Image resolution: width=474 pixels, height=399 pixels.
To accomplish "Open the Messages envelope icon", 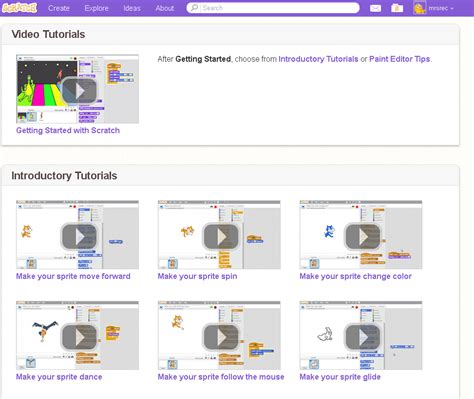I will pyautogui.click(x=375, y=8).
